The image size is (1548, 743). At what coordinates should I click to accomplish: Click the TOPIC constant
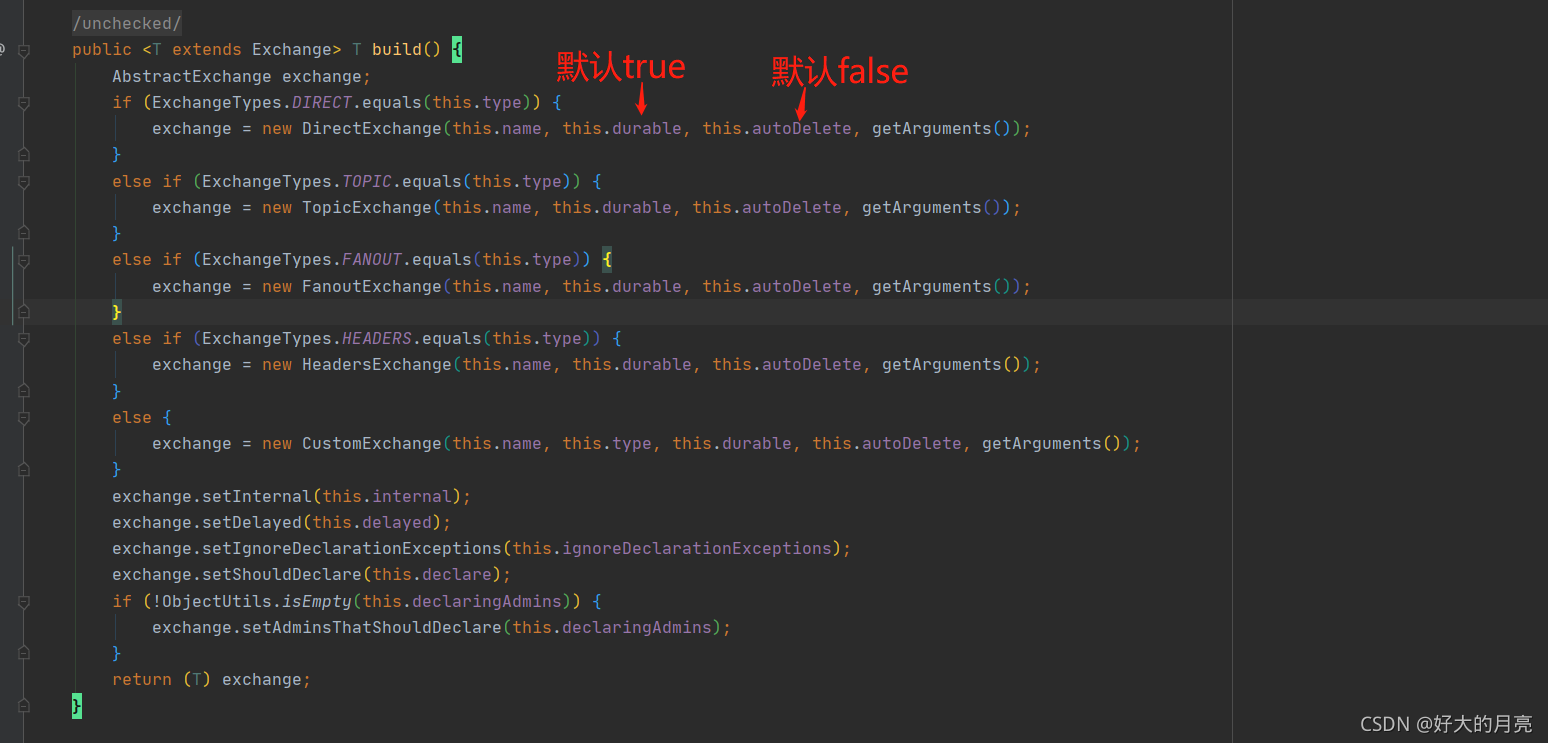click(x=367, y=181)
